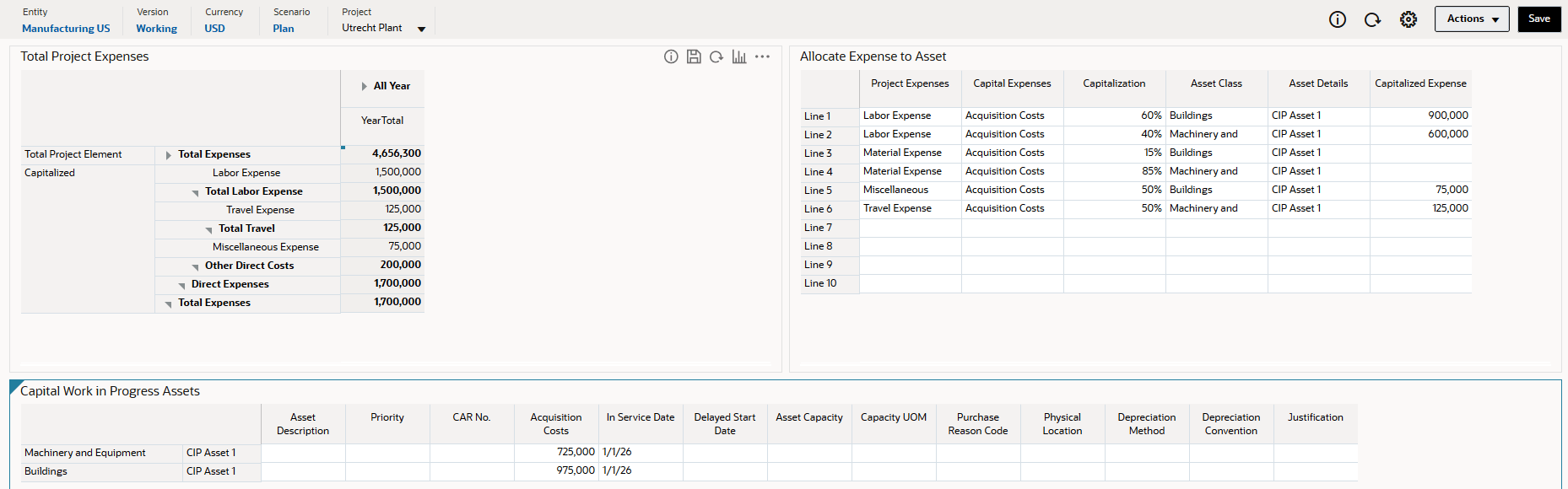Image resolution: width=1568 pixels, height=489 pixels.
Task: Click Line 6 Travel Expense cell
Action: click(x=911, y=208)
